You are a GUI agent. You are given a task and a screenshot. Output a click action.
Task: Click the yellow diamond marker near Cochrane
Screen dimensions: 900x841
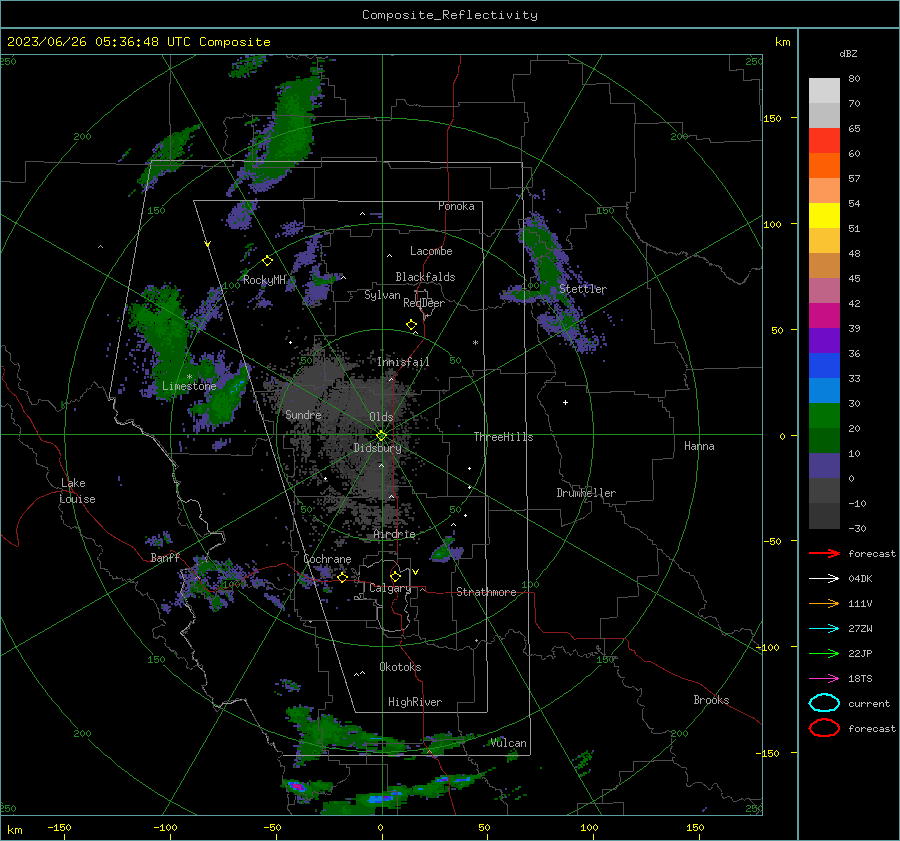[342, 577]
